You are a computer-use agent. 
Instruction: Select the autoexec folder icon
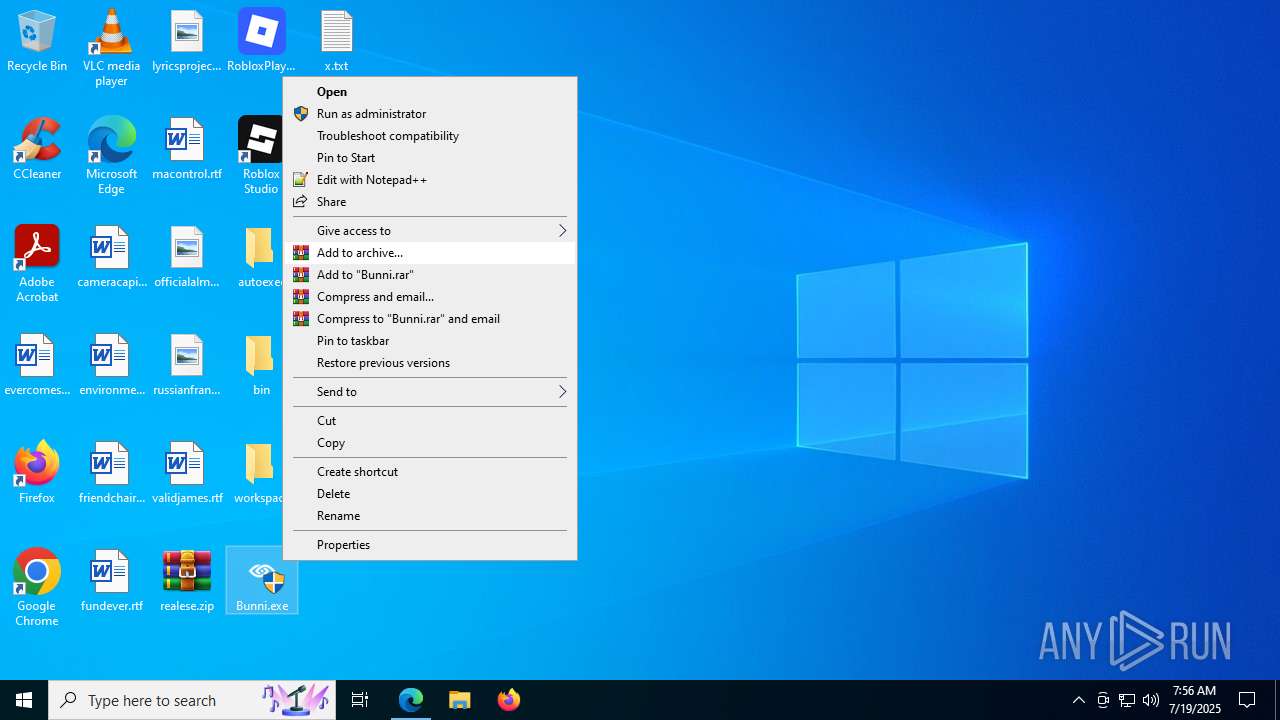tap(261, 257)
